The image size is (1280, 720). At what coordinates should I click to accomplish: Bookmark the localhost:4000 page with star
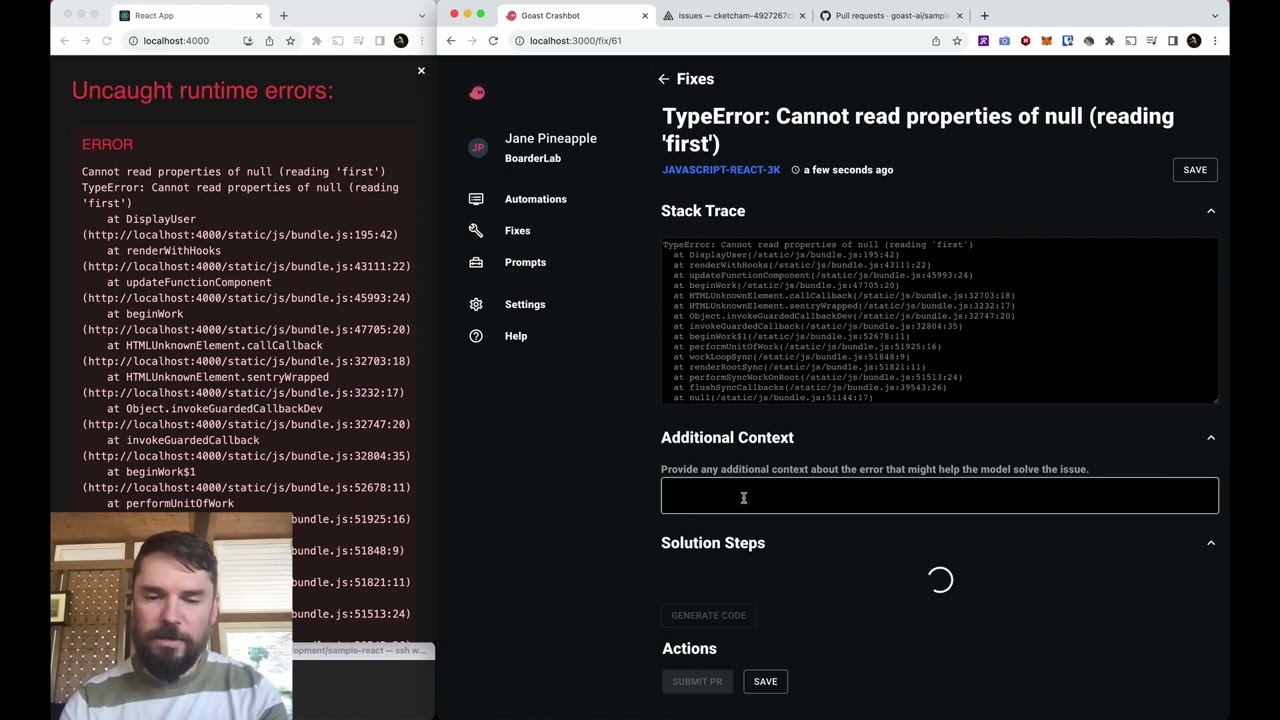pos(290,41)
